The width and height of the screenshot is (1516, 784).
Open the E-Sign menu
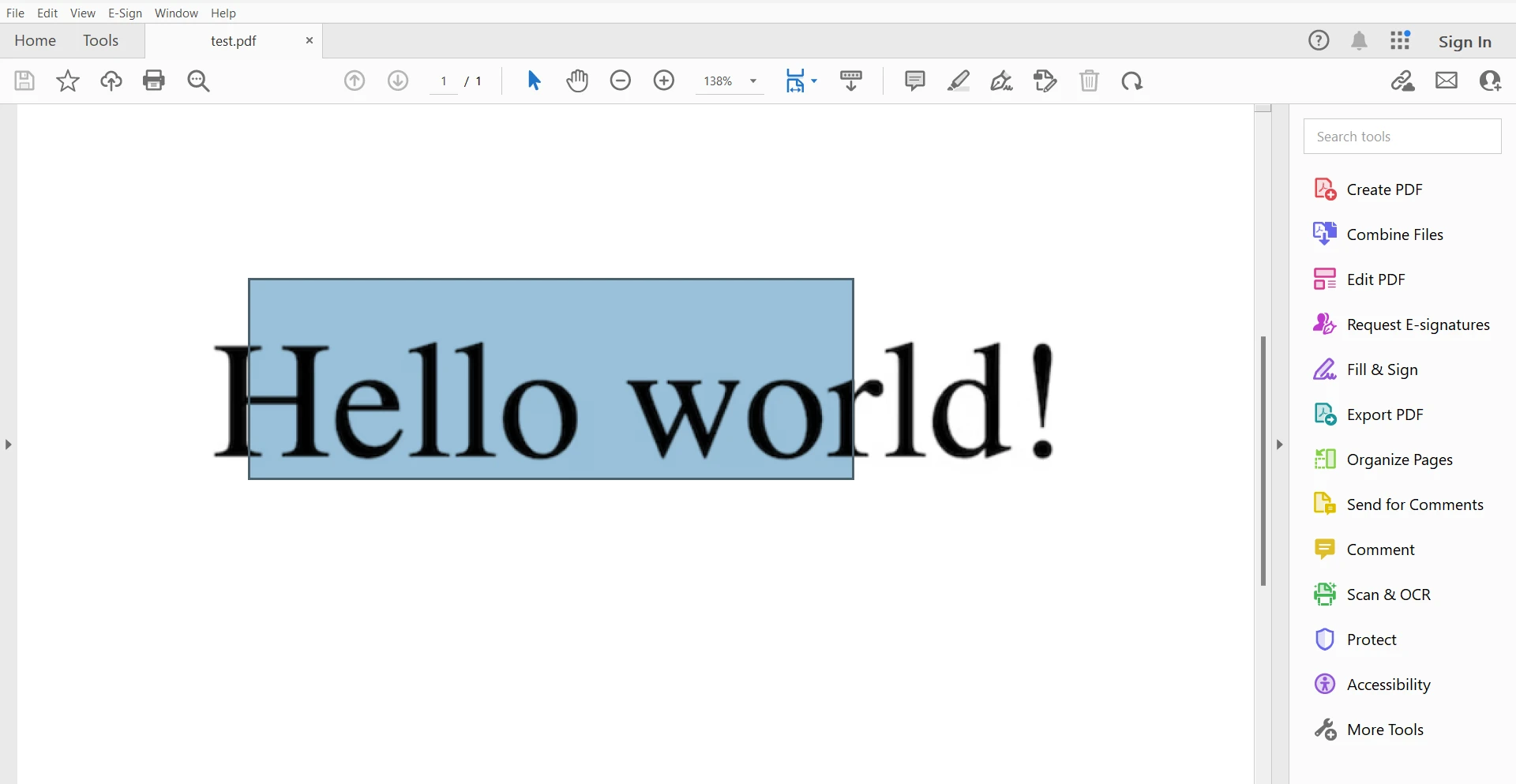coord(125,13)
